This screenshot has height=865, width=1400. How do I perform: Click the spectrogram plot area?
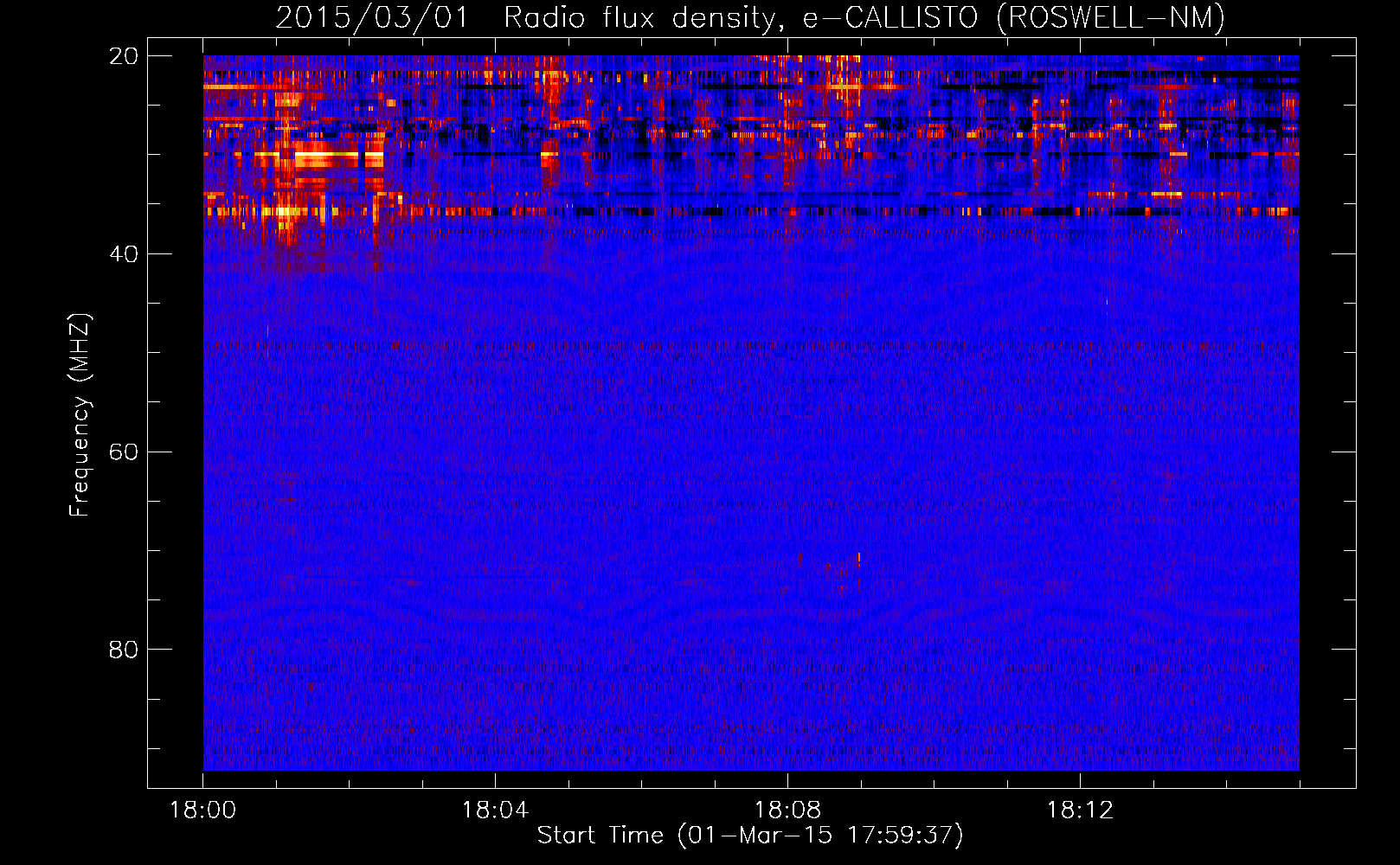pyautogui.click(x=751, y=413)
